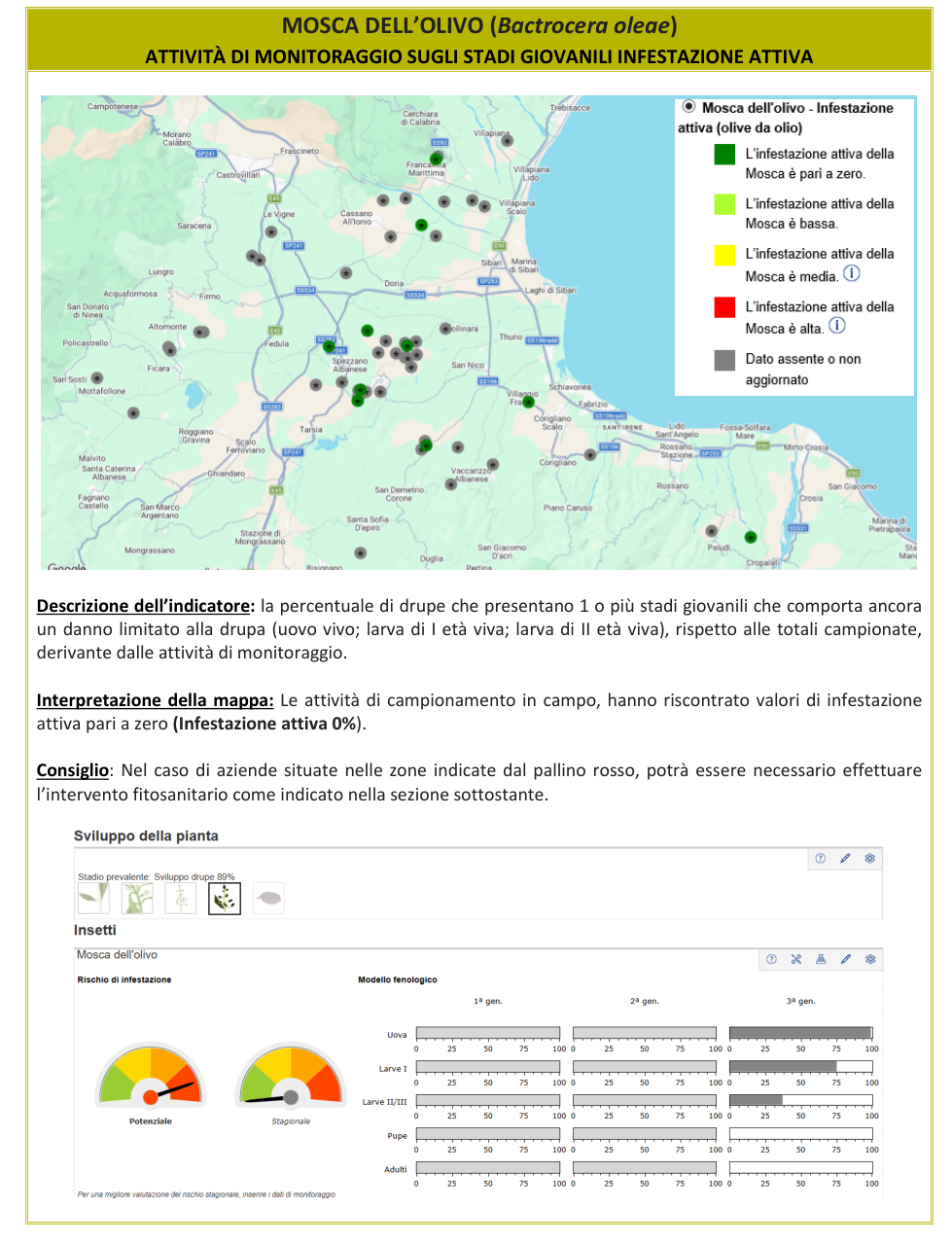
Task: Click grey marker below Santa Sofia D'epiro
Action: point(361,552)
